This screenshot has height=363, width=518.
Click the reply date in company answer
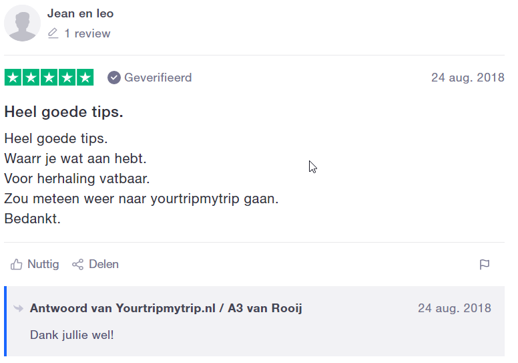click(454, 308)
